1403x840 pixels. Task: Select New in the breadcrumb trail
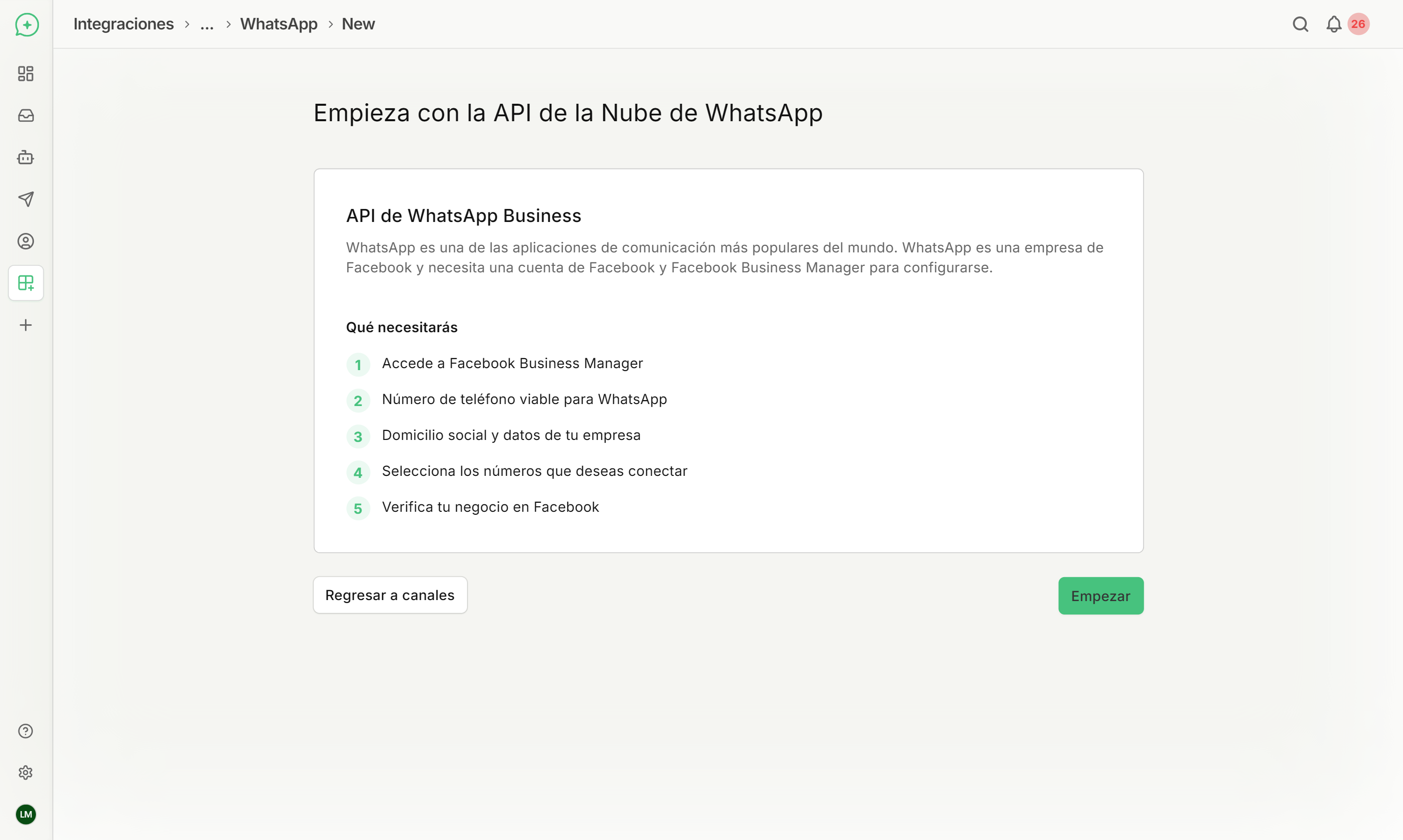tap(358, 24)
